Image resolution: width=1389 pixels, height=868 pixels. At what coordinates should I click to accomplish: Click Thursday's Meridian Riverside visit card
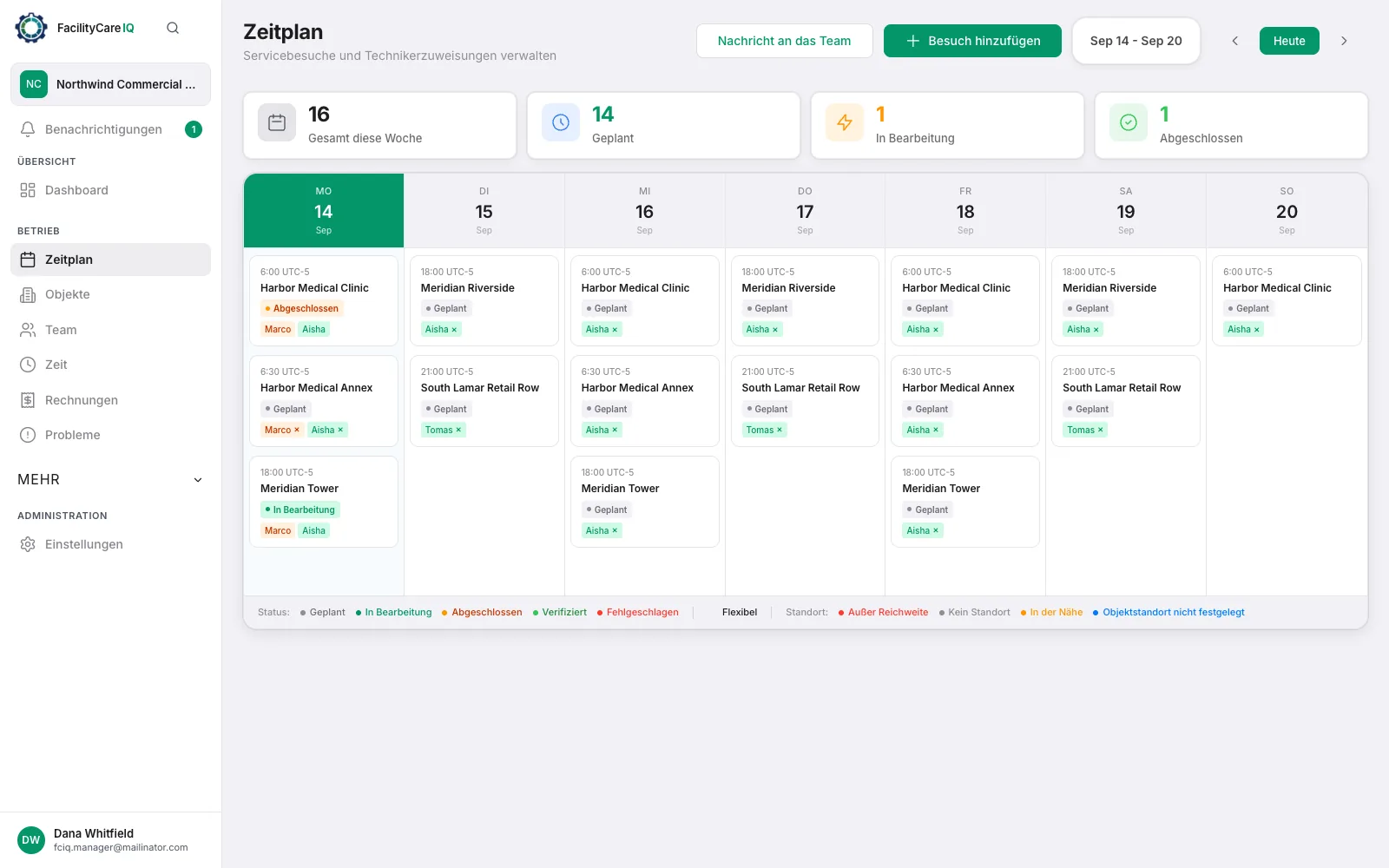pos(805,300)
